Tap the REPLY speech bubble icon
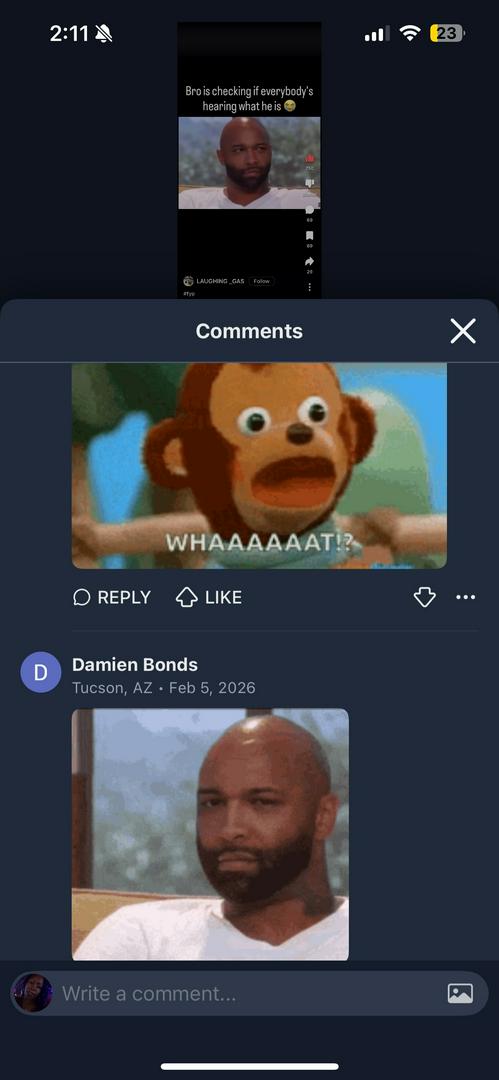Viewport: 499px width, 1080px height. pos(81,597)
